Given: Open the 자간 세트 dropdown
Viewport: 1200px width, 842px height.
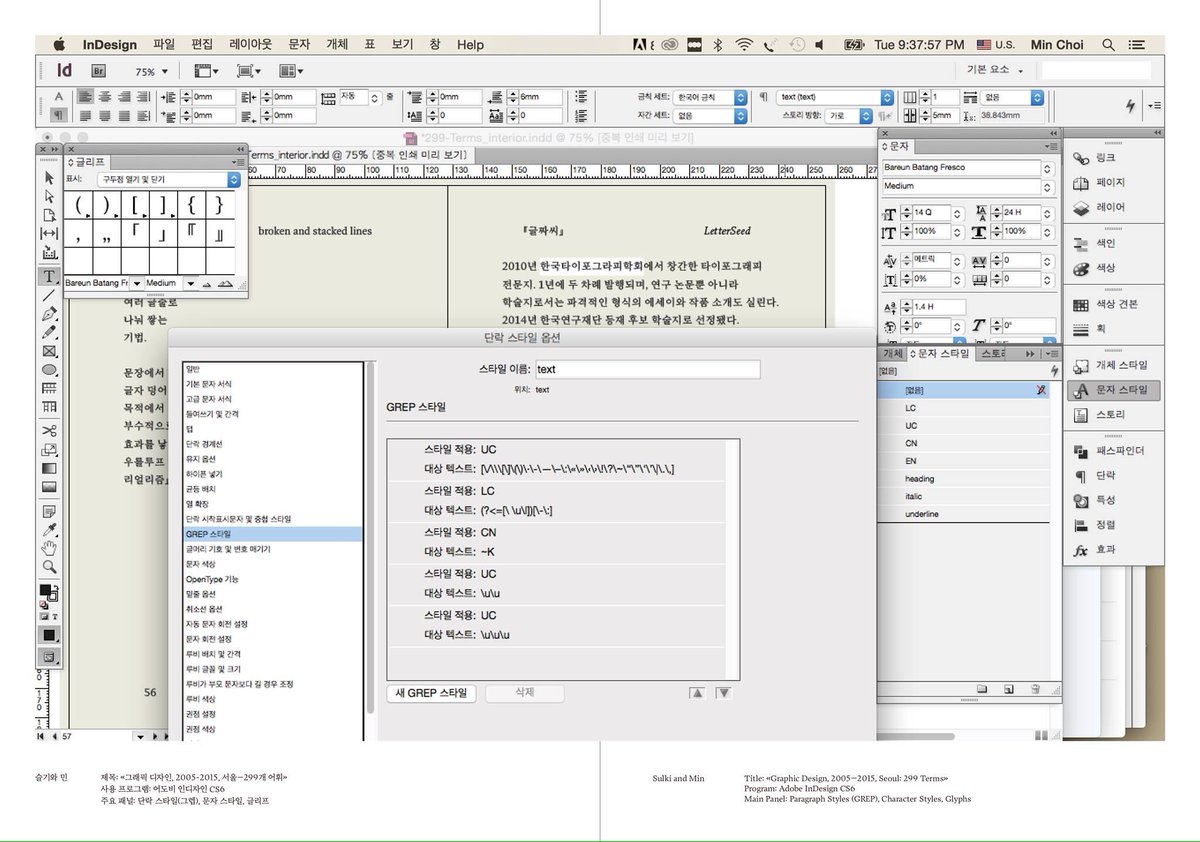Looking at the screenshot, I should tap(710, 115).
